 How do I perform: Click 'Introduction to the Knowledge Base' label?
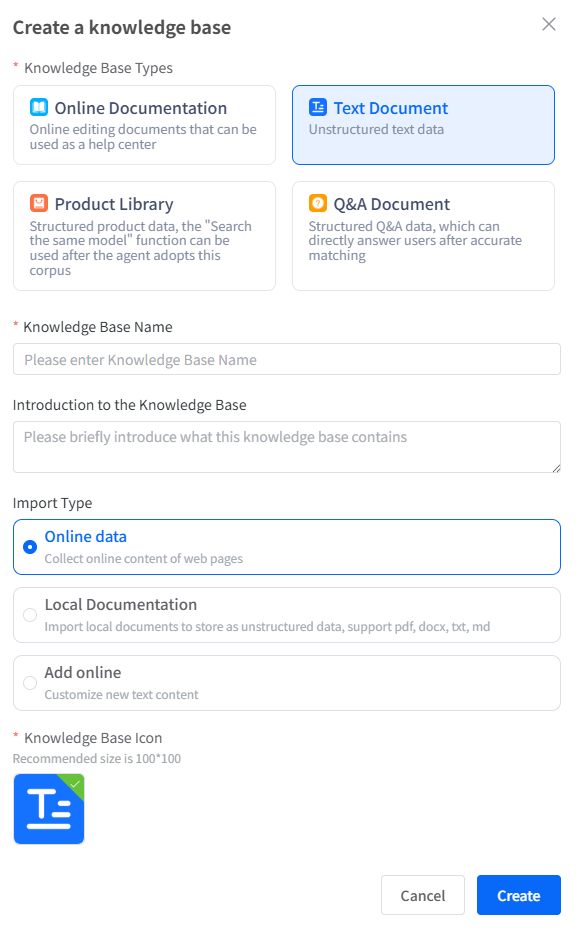(x=130, y=405)
